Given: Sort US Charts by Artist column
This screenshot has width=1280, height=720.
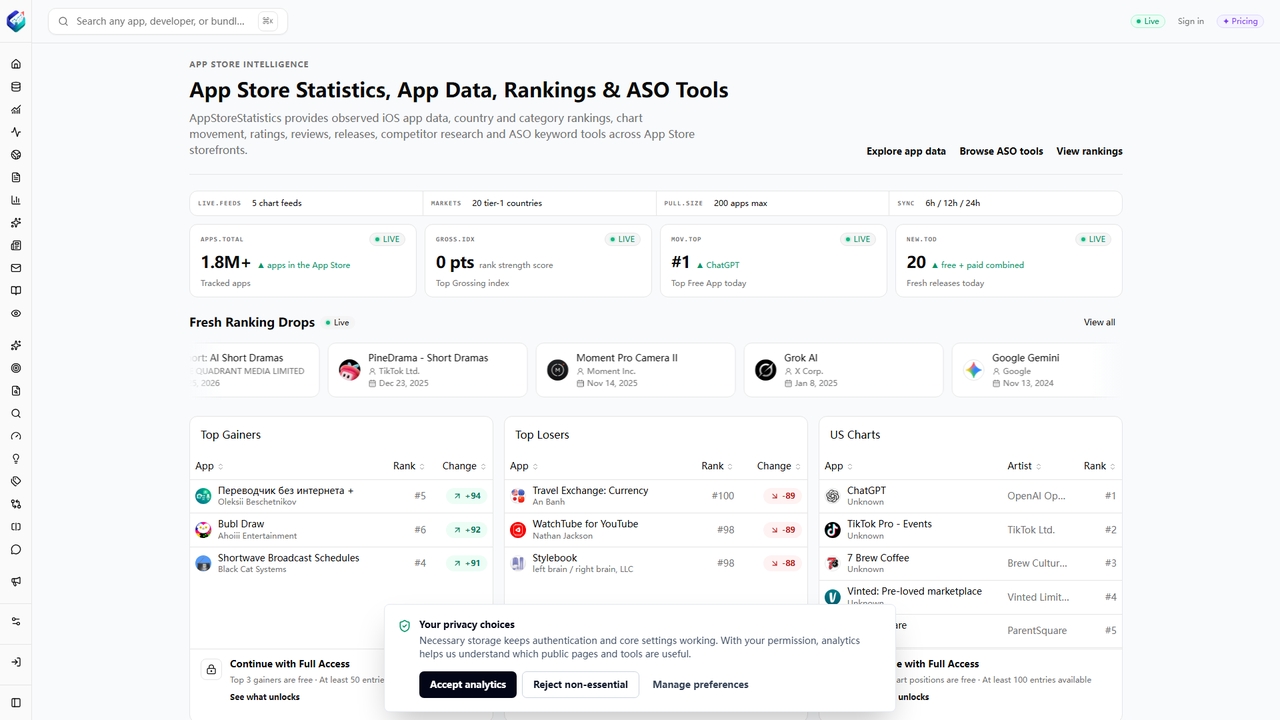Looking at the screenshot, I should coord(1024,466).
